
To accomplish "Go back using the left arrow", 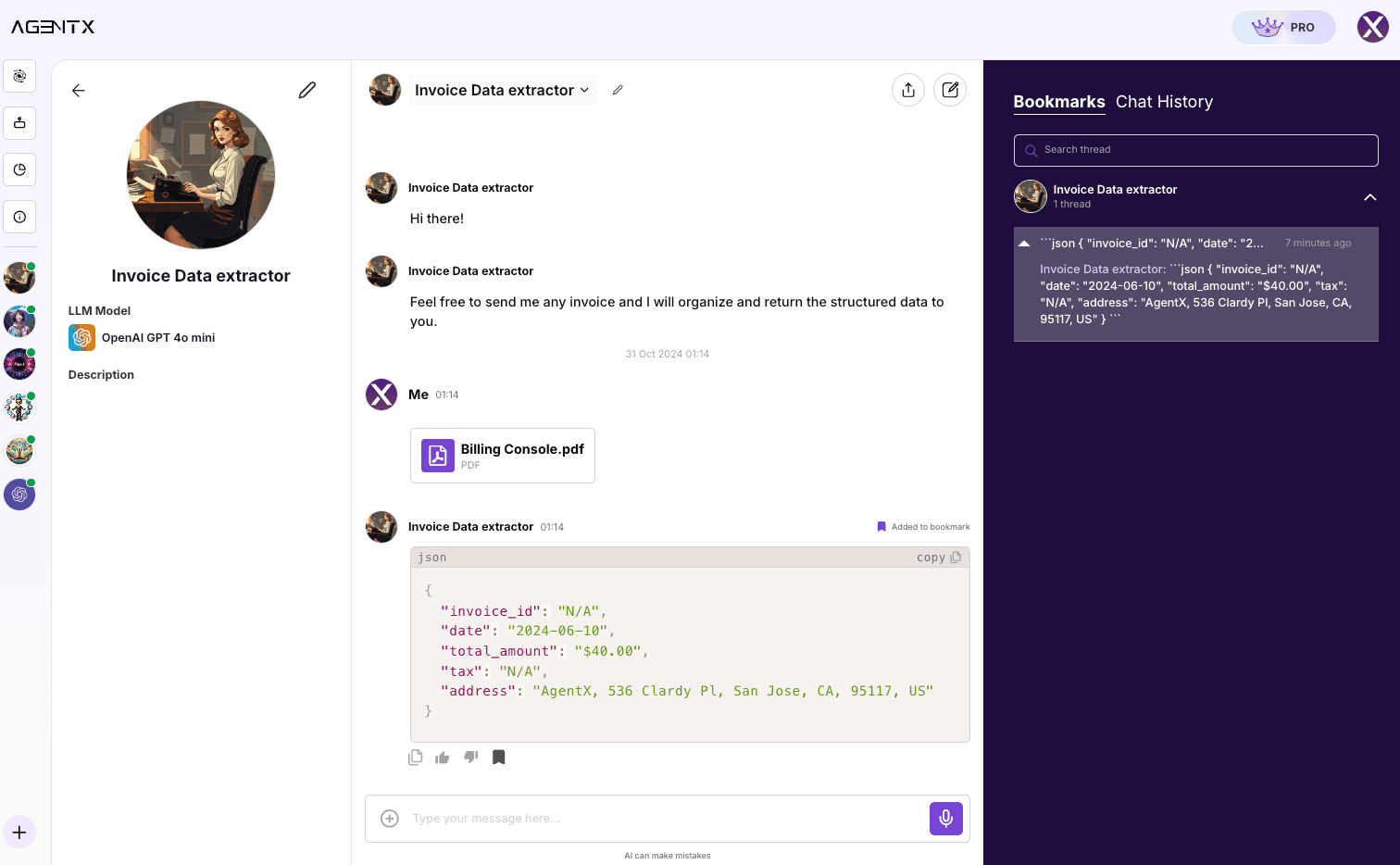I will coord(79,91).
